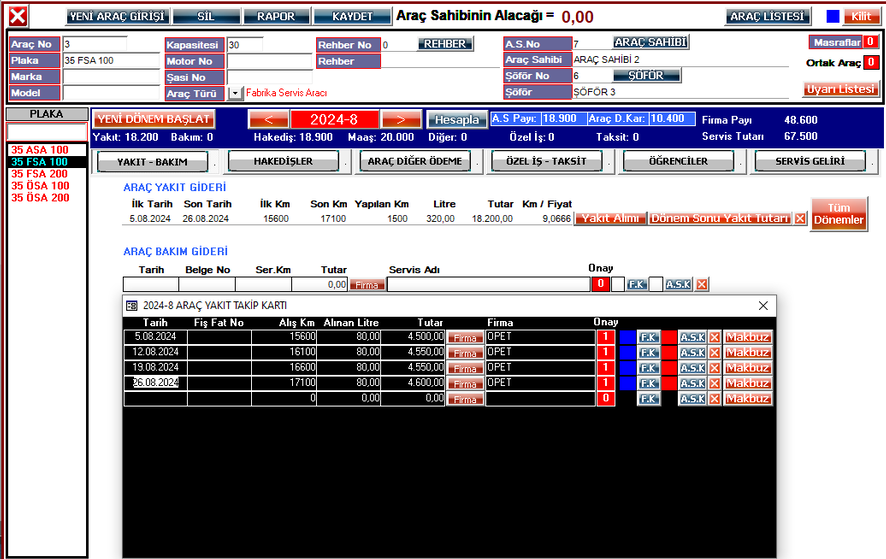Click the X icon in Araç Bakım Gideri row
This screenshot has height=559, width=886.
pos(702,285)
